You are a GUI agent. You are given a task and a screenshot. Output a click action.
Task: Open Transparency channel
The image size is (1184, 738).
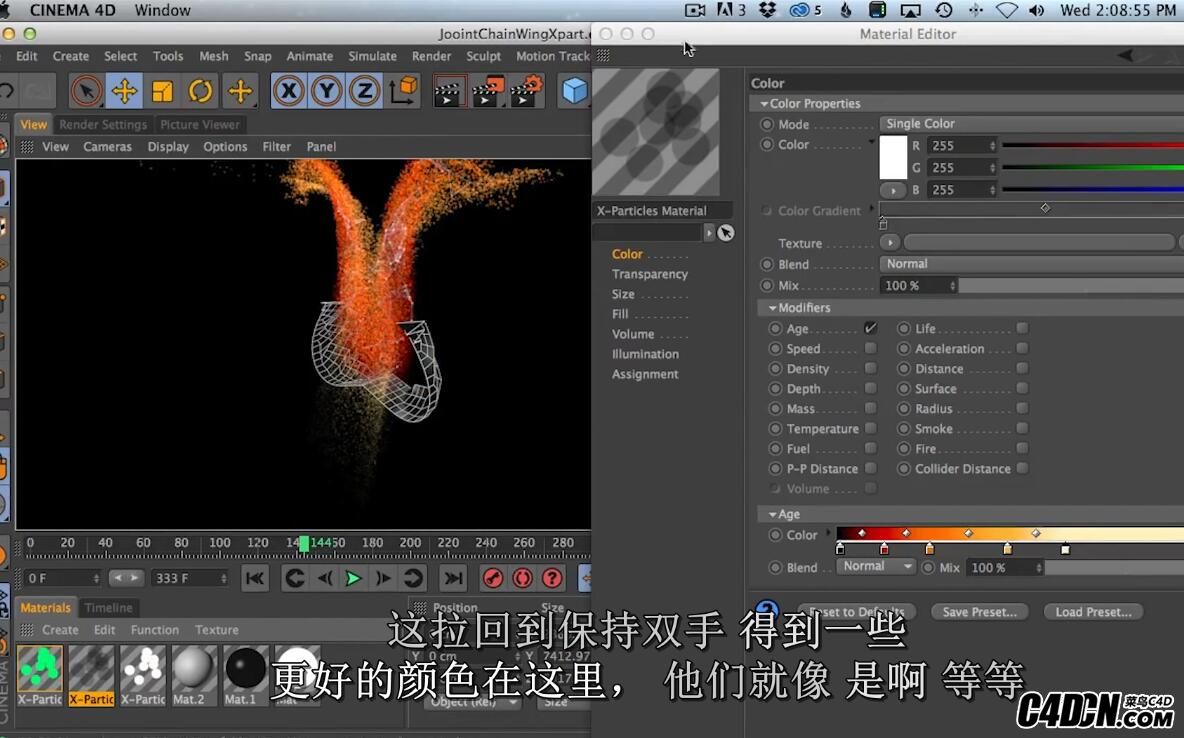pyautogui.click(x=649, y=274)
